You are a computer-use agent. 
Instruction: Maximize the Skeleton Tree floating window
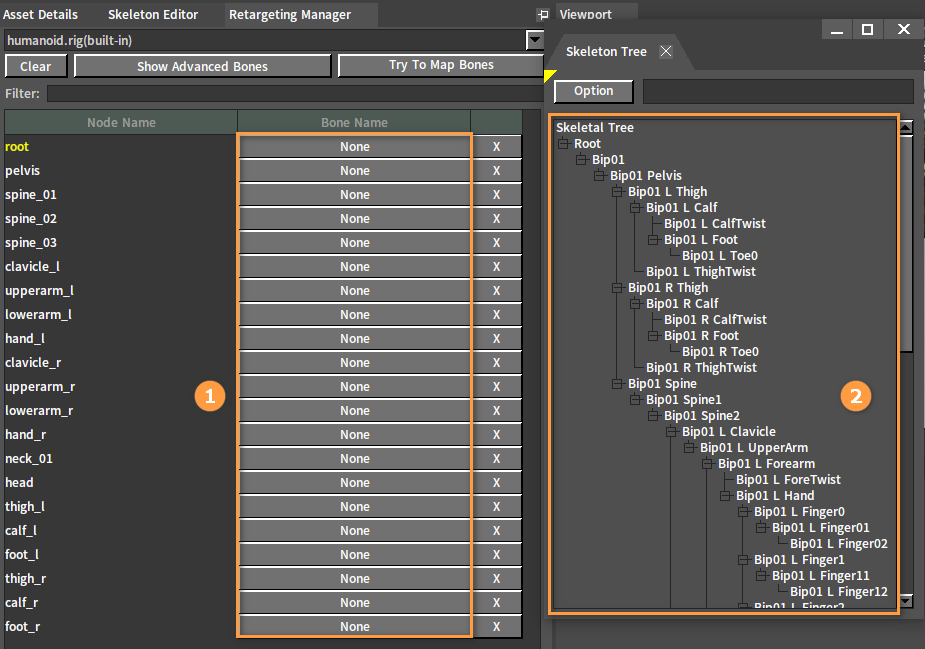[867, 29]
